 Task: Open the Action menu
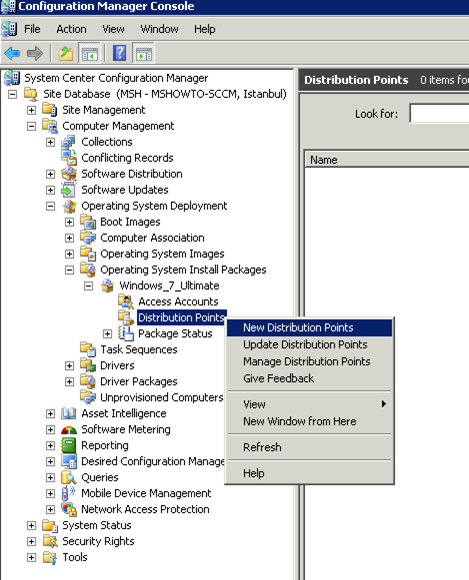(x=71, y=29)
